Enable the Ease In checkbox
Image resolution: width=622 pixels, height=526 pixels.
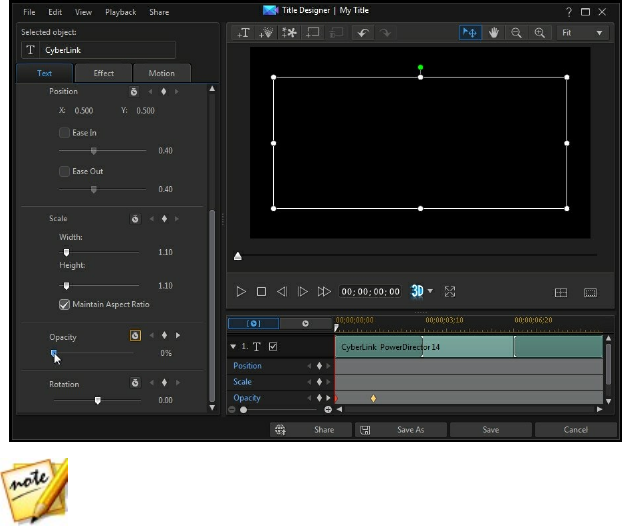(x=65, y=132)
